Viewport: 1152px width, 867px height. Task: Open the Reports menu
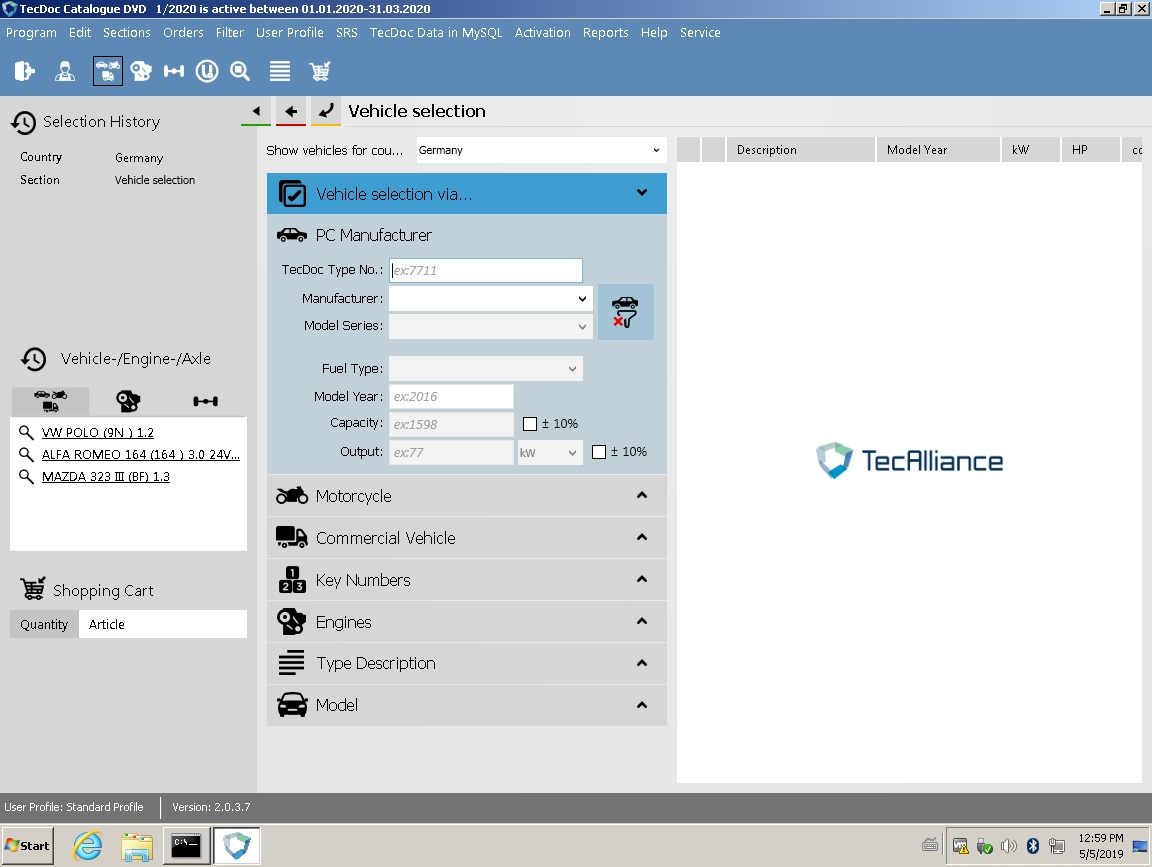[605, 33]
